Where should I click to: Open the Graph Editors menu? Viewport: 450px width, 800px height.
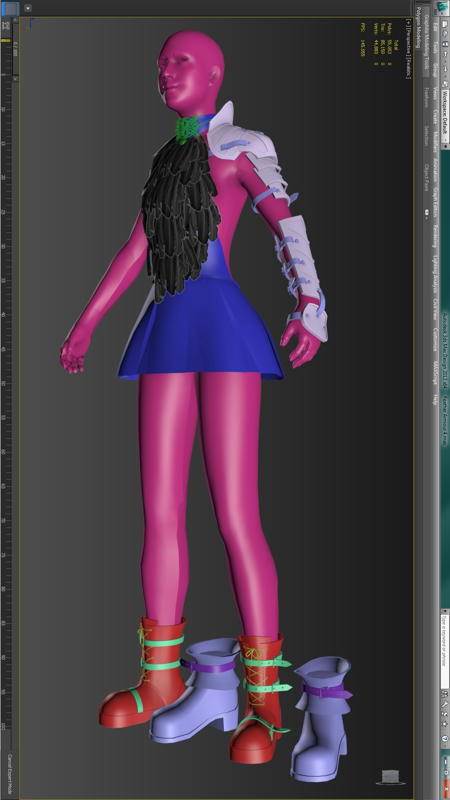(x=435, y=203)
